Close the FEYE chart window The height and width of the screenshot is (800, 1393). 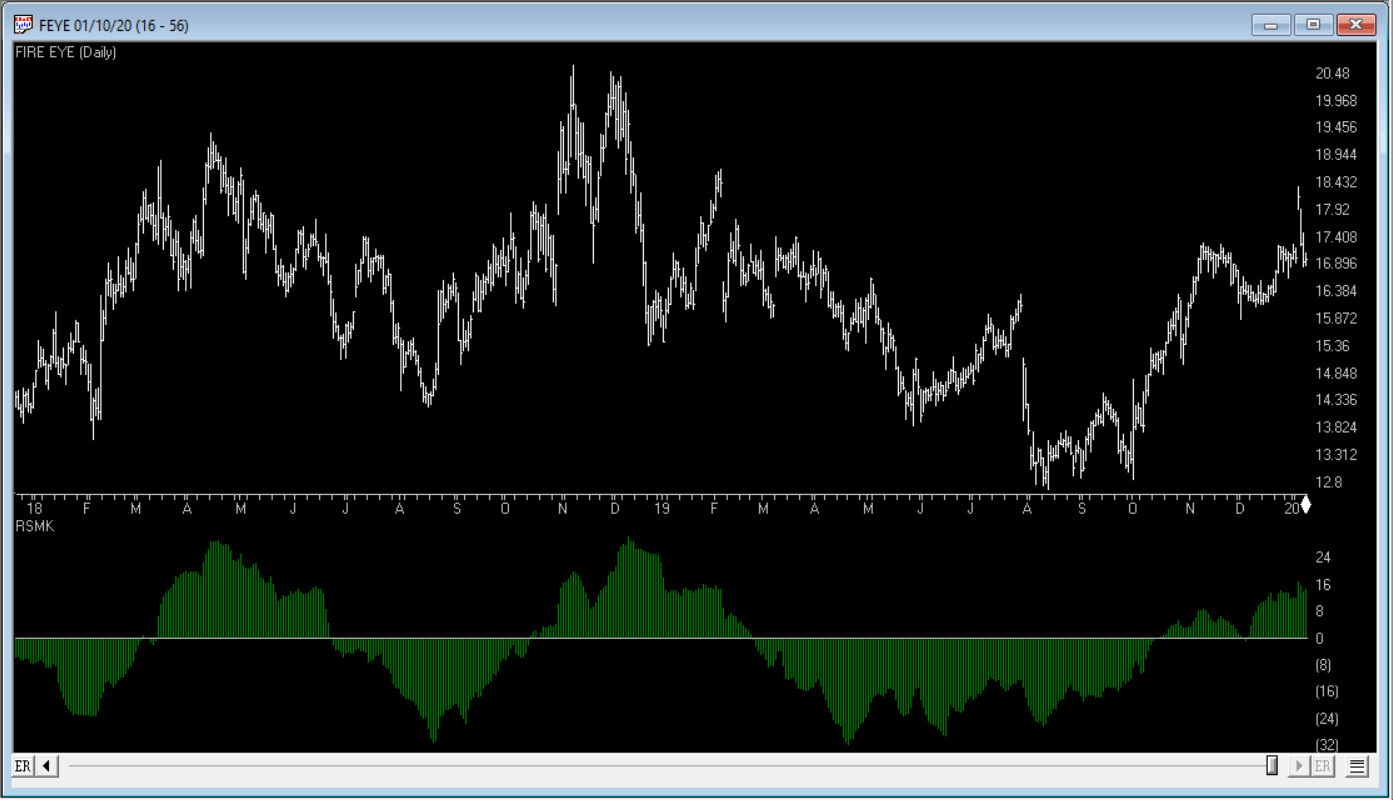(1357, 25)
